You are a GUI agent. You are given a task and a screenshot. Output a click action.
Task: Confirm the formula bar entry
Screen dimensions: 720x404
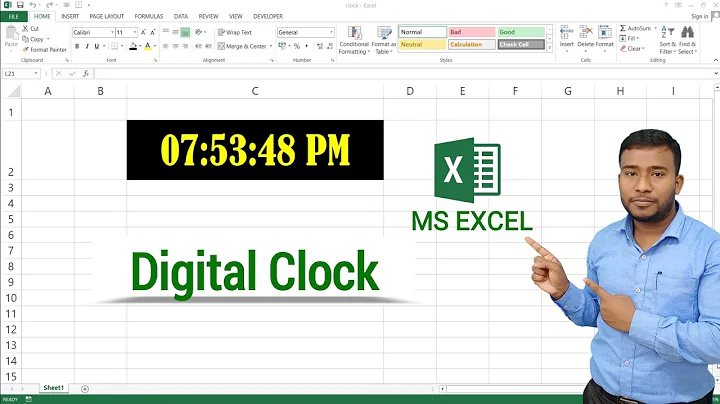point(72,73)
